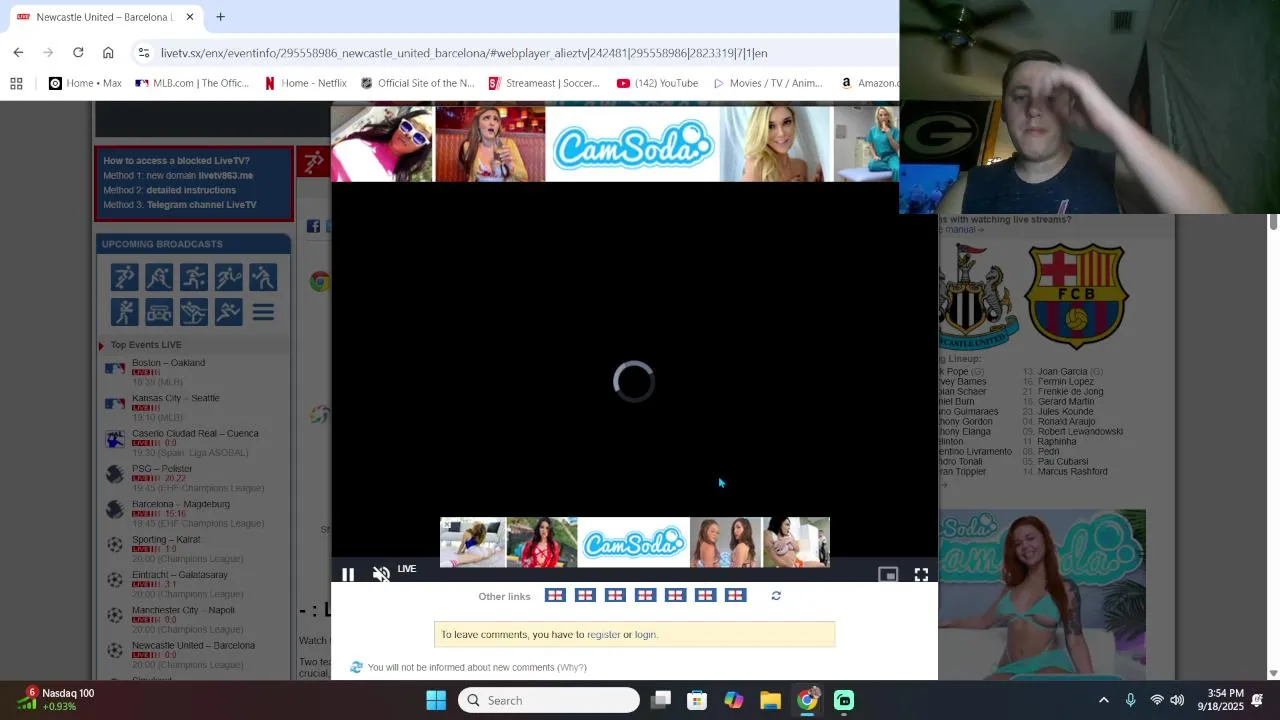1280x720 pixels.
Task: Open the Telegram channel LiveTV link
Action: 202,205
